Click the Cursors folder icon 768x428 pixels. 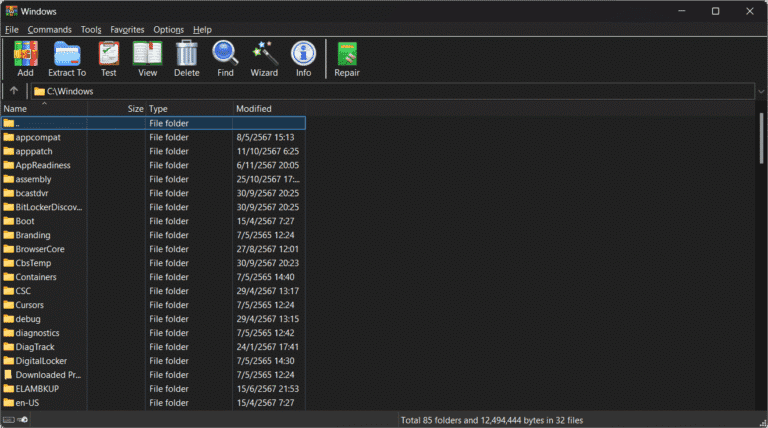[x=8, y=305]
